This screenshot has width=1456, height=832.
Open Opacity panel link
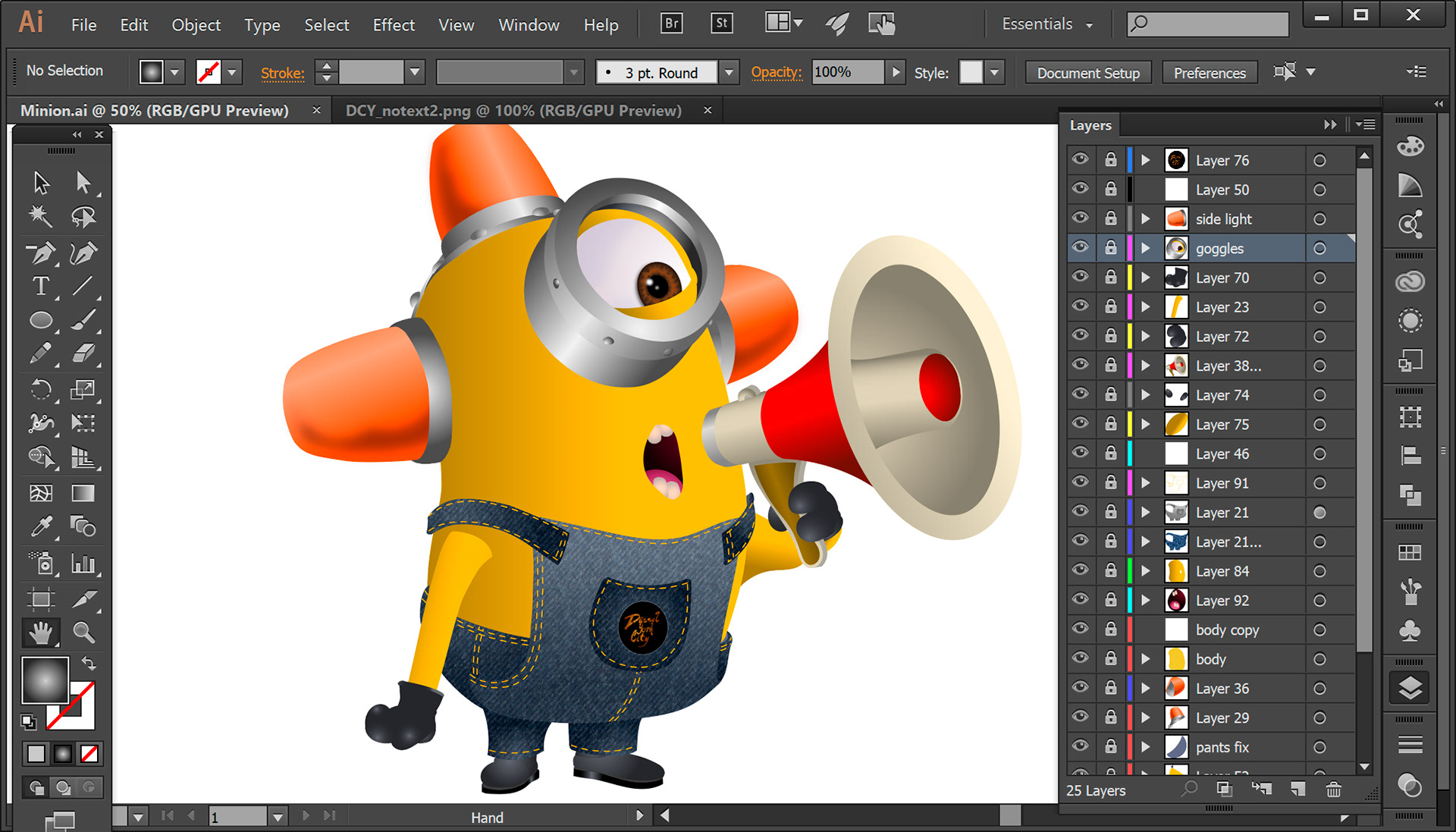click(x=776, y=73)
